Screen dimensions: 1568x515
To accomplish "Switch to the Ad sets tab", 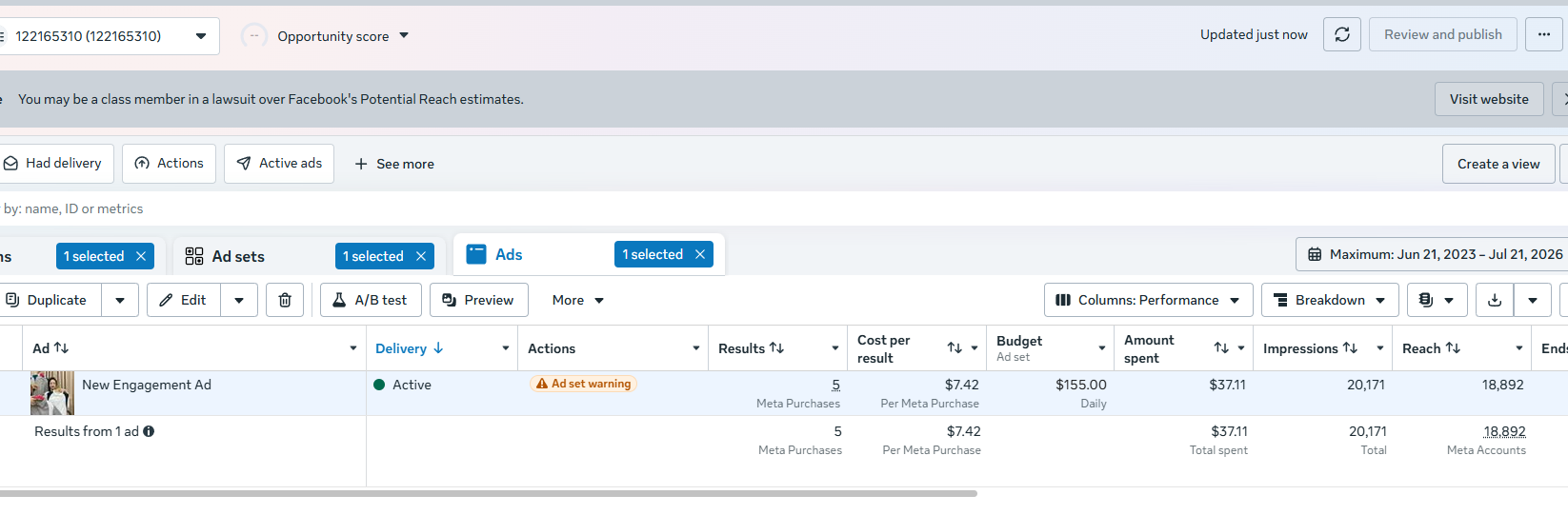I will point(238,256).
